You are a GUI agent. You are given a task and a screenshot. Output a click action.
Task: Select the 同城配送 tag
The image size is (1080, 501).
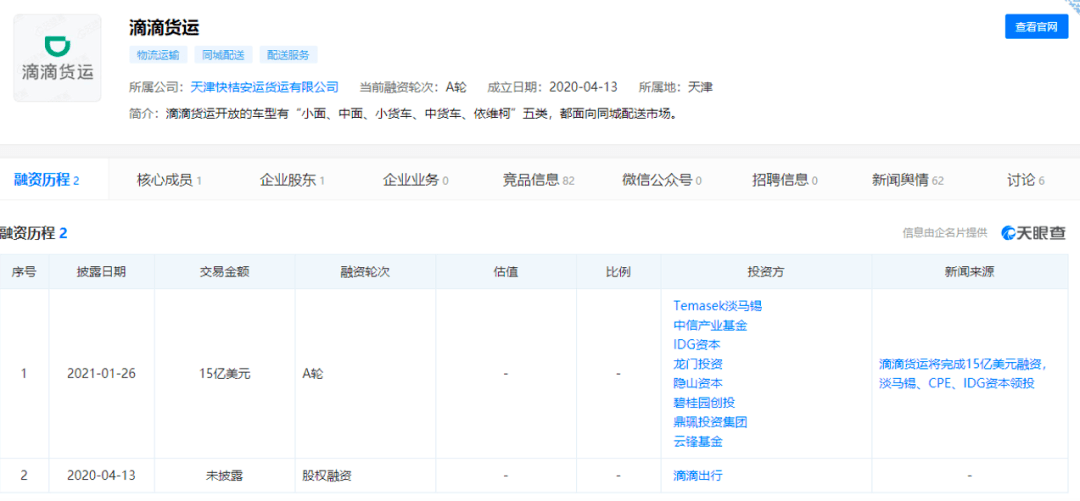(x=224, y=55)
